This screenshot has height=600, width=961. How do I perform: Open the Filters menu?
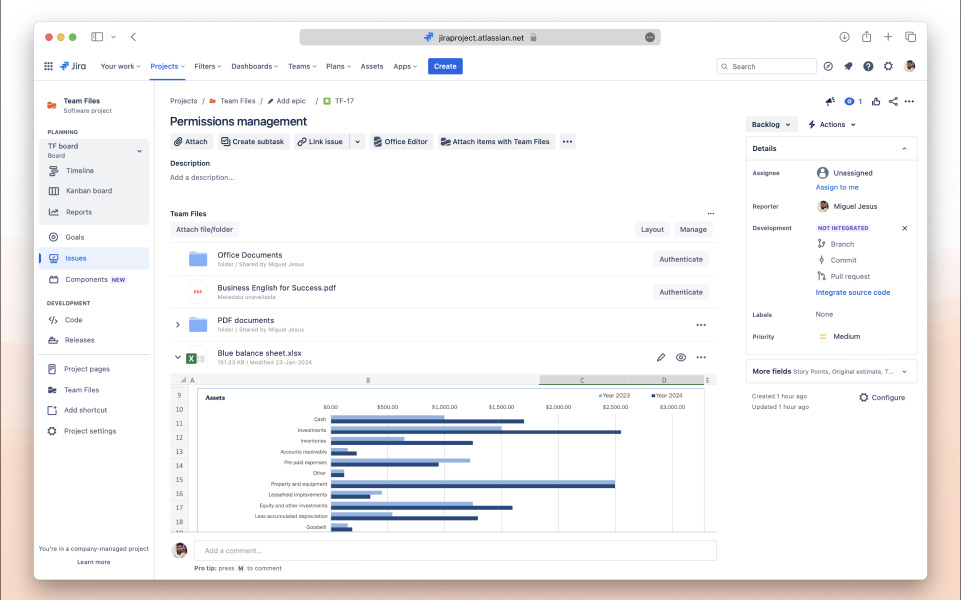(208, 66)
